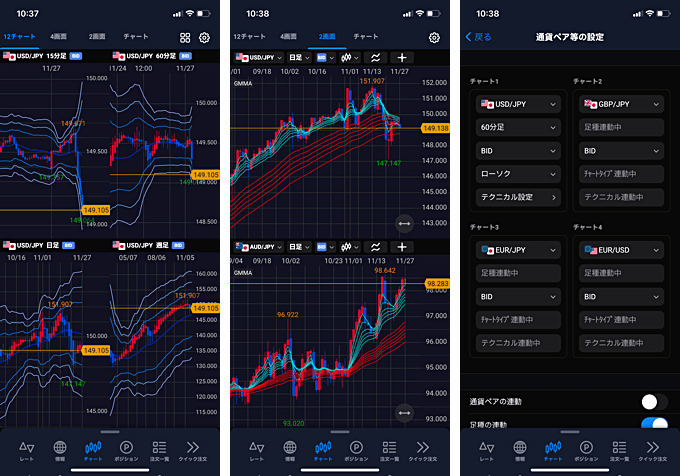This screenshot has width=680, height=476.
Task: Open チャート4 EUR/USD currency dropdown
Action: click(621, 250)
